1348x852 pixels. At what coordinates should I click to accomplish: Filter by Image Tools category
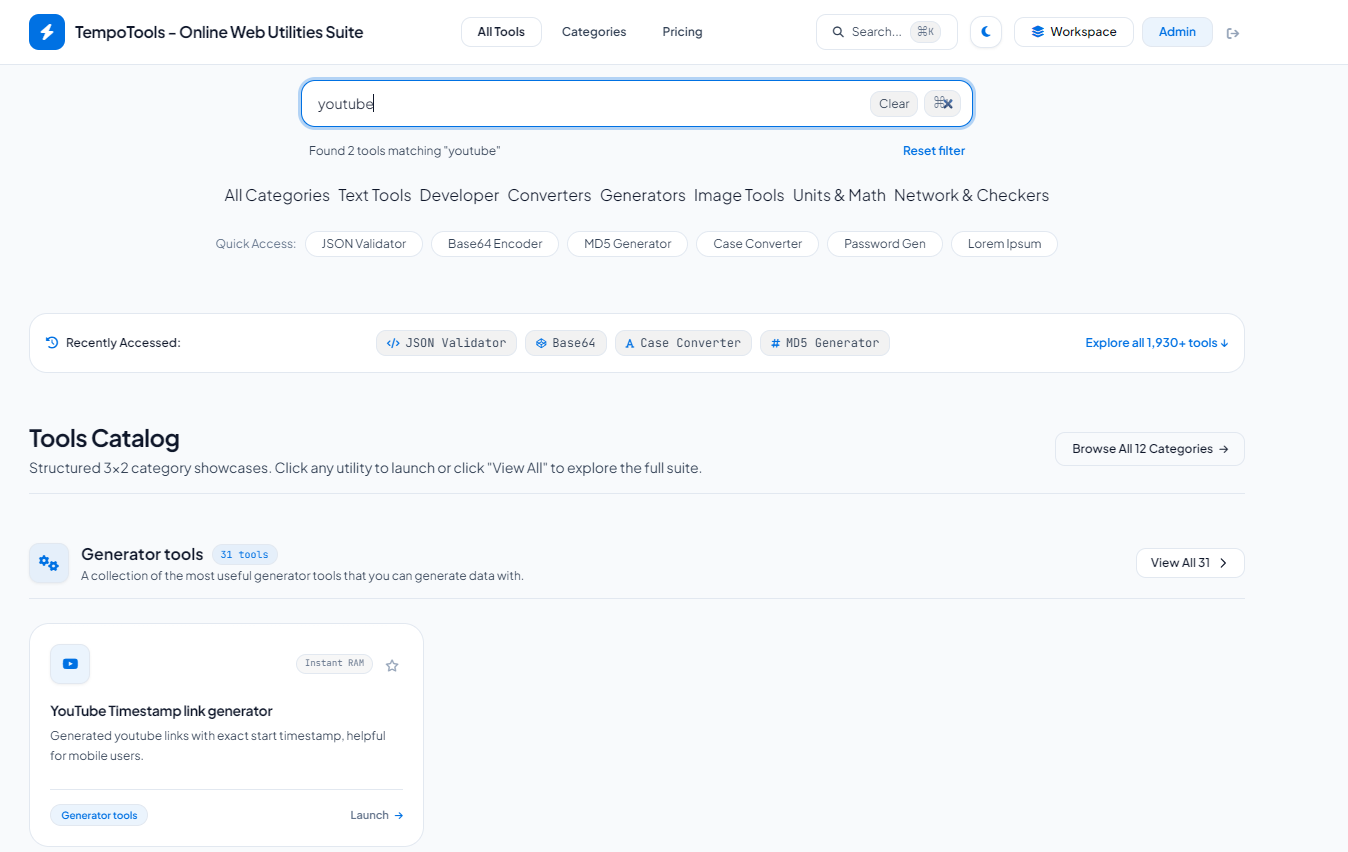(x=739, y=195)
